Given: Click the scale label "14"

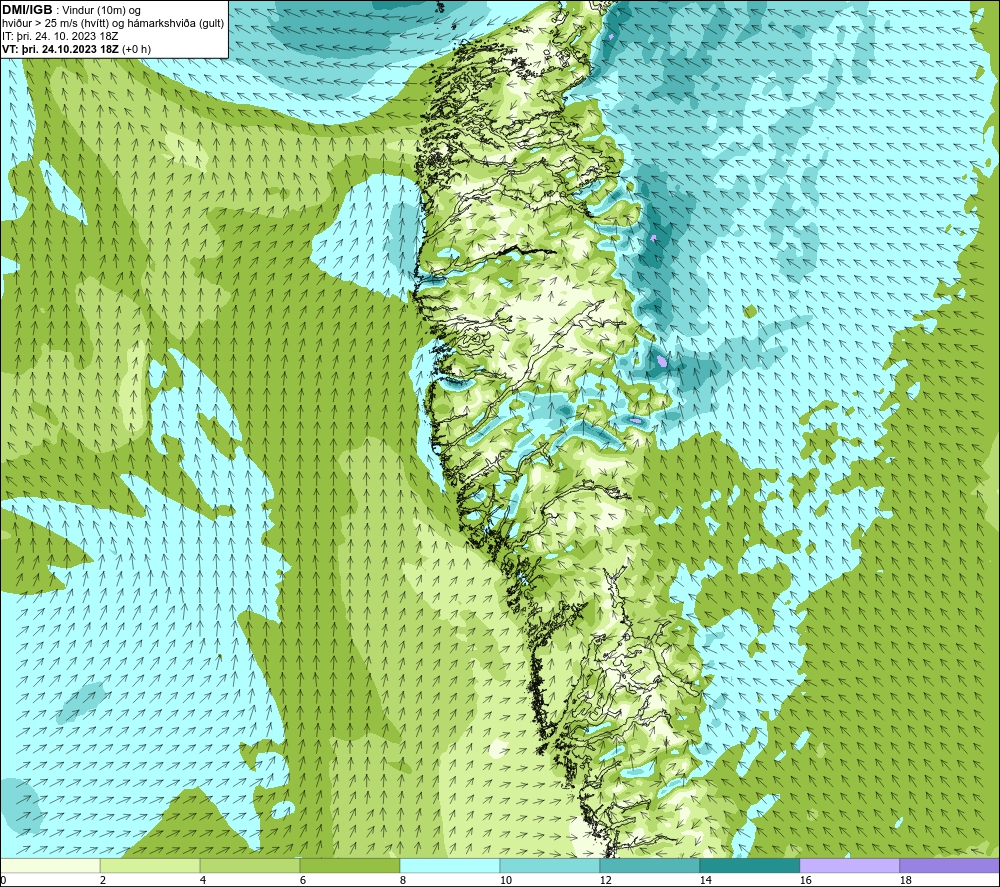Looking at the screenshot, I should point(705,881).
